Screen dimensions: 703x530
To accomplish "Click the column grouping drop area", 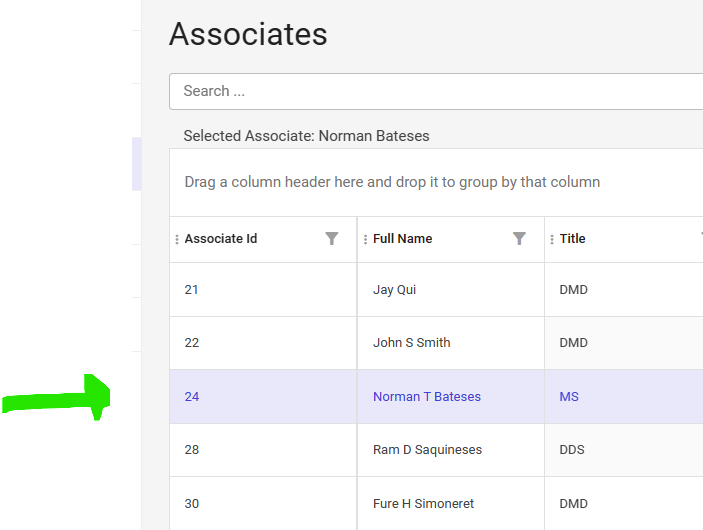I will coord(392,183).
